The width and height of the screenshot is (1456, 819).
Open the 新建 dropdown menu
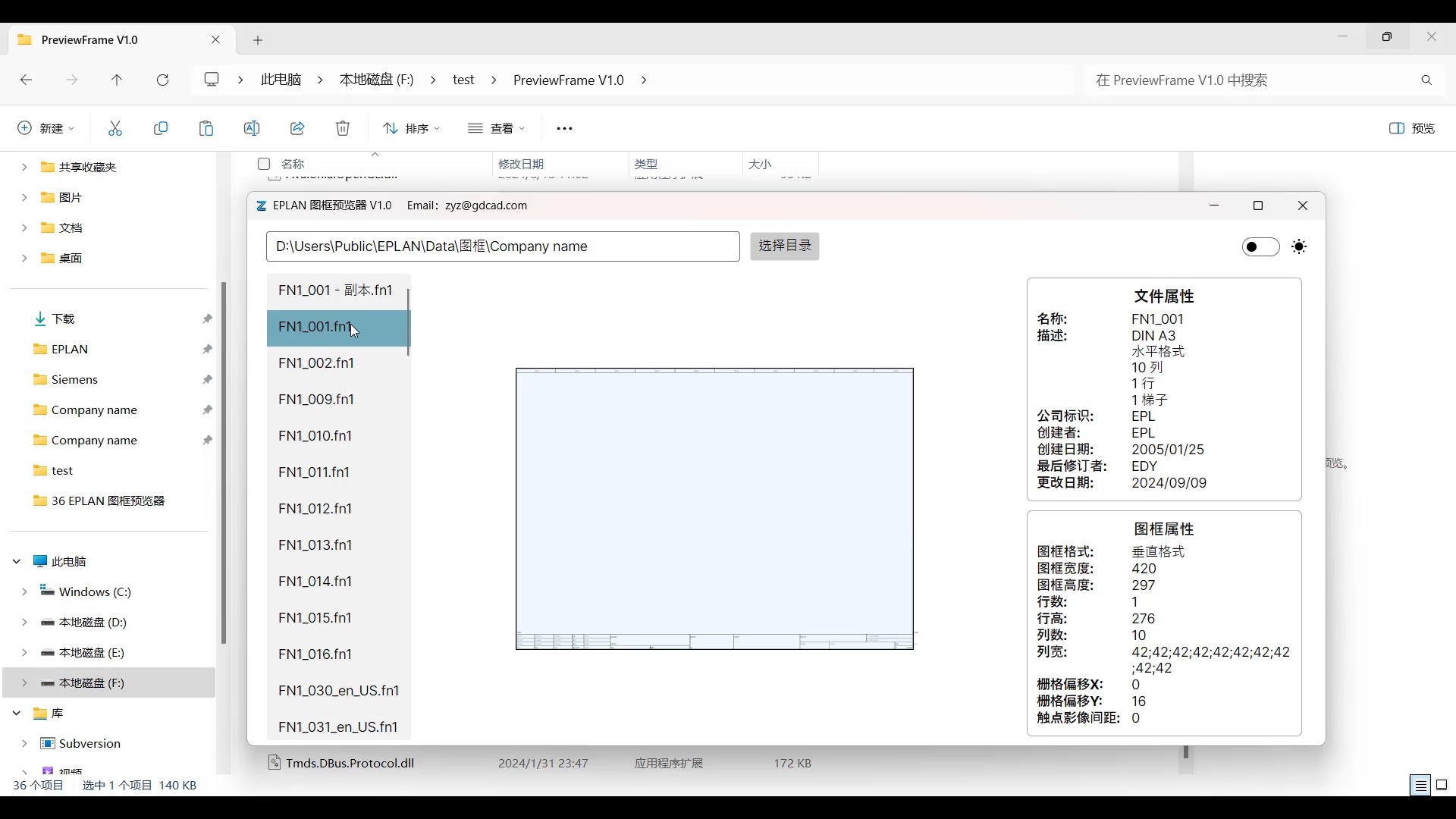point(46,129)
